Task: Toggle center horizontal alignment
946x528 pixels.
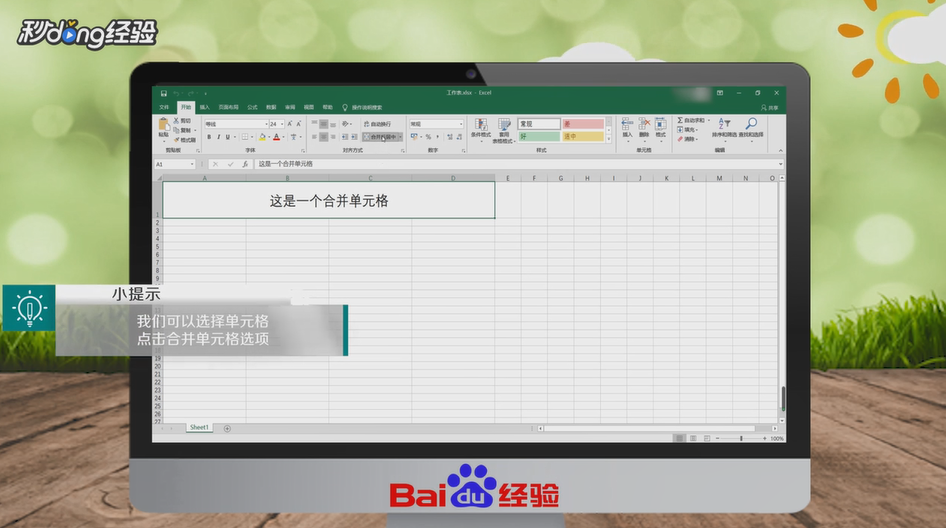Action: pyautogui.click(x=323, y=137)
